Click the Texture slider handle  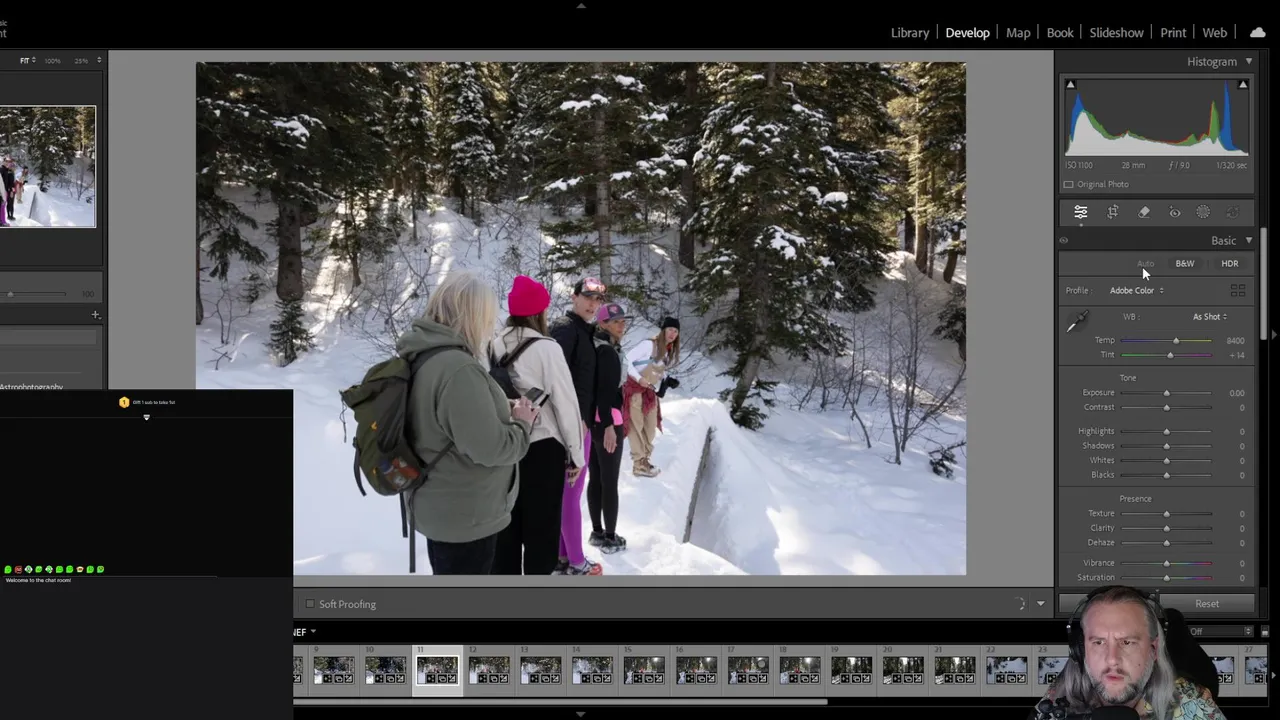click(1166, 514)
